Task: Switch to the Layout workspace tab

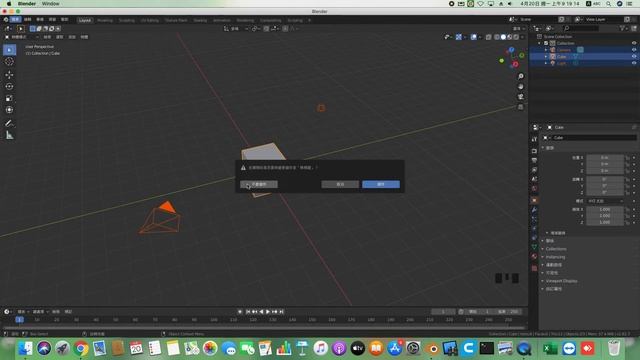Action: [x=85, y=20]
